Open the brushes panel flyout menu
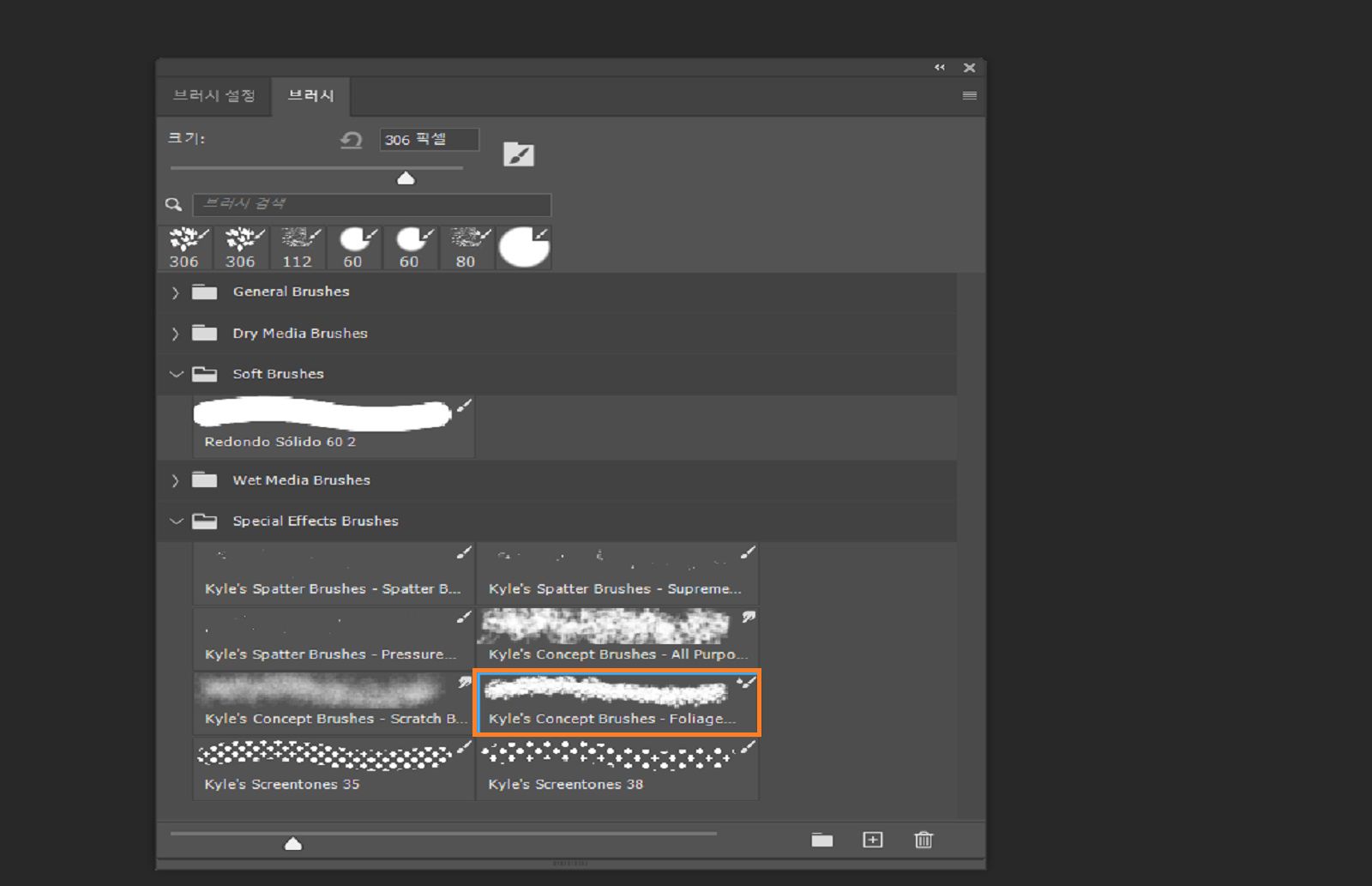The width and height of the screenshot is (1372, 886). tap(970, 95)
